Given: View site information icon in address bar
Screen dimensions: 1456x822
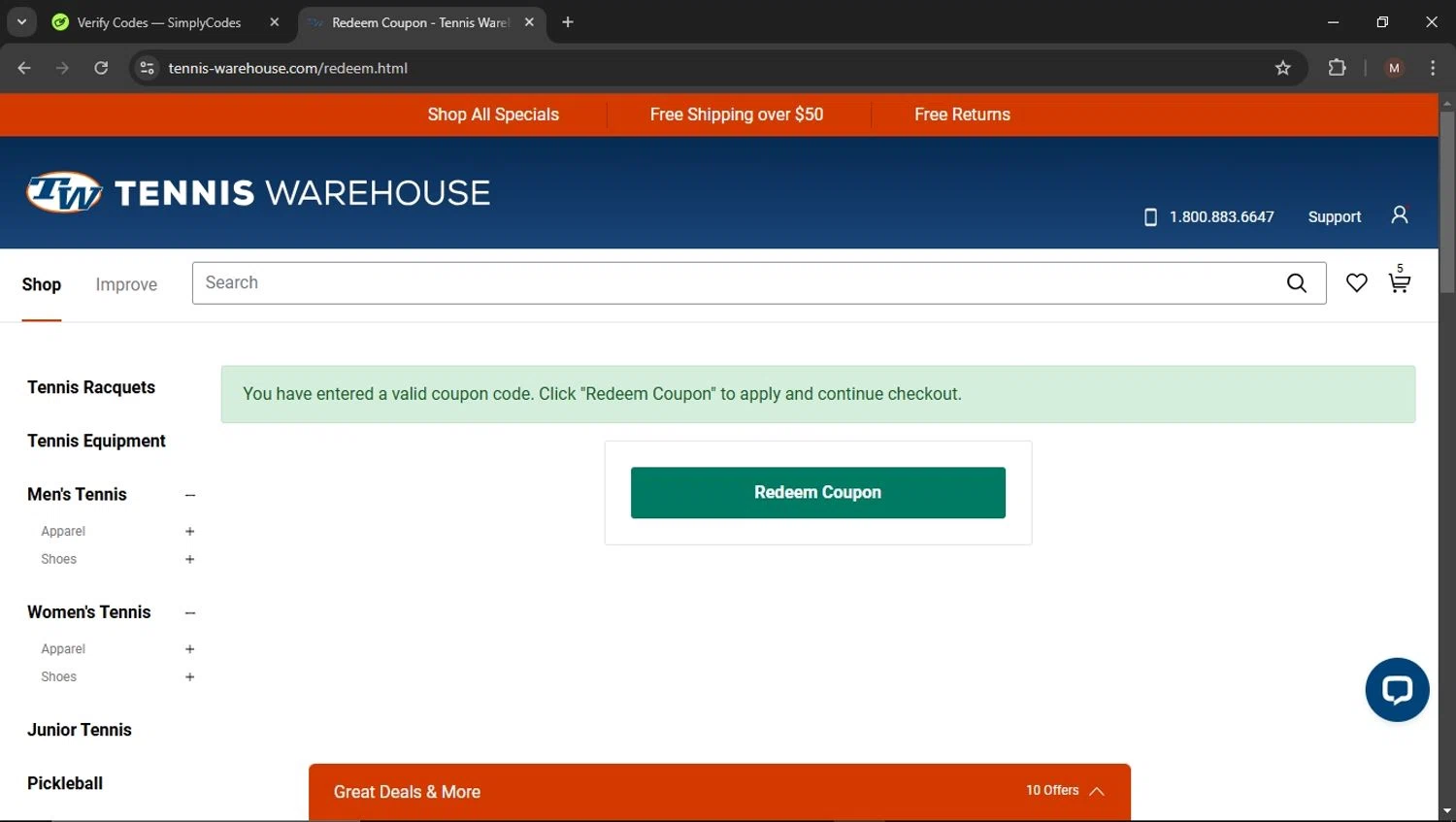Looking at the screenshot, I should coord(147,68).
